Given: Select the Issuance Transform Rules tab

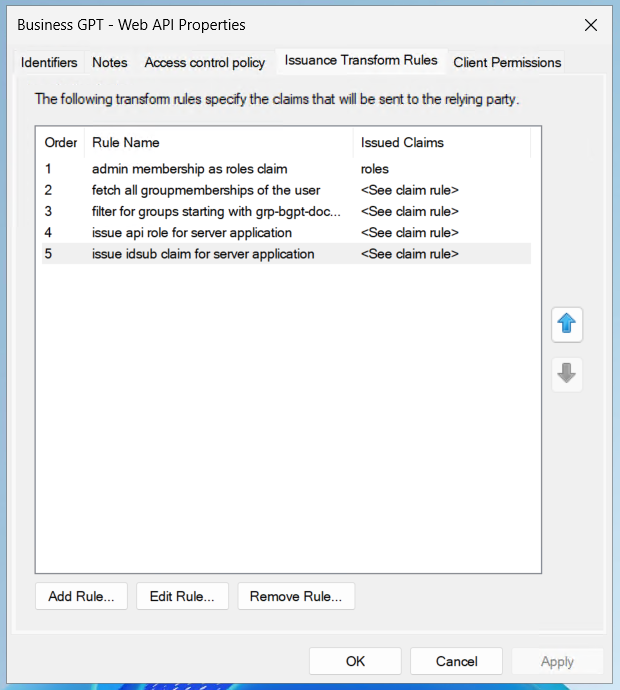Looking at the screenshot, I should click(361, 60).
